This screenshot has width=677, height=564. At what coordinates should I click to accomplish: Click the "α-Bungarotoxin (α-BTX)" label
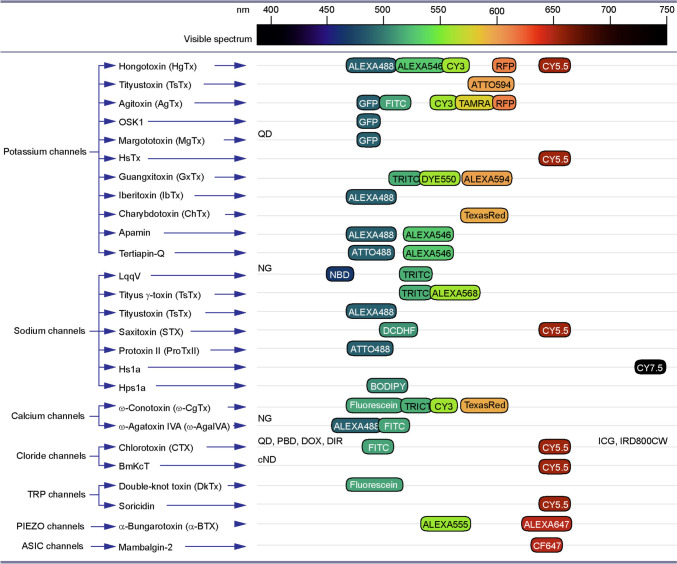click(168, 526)
